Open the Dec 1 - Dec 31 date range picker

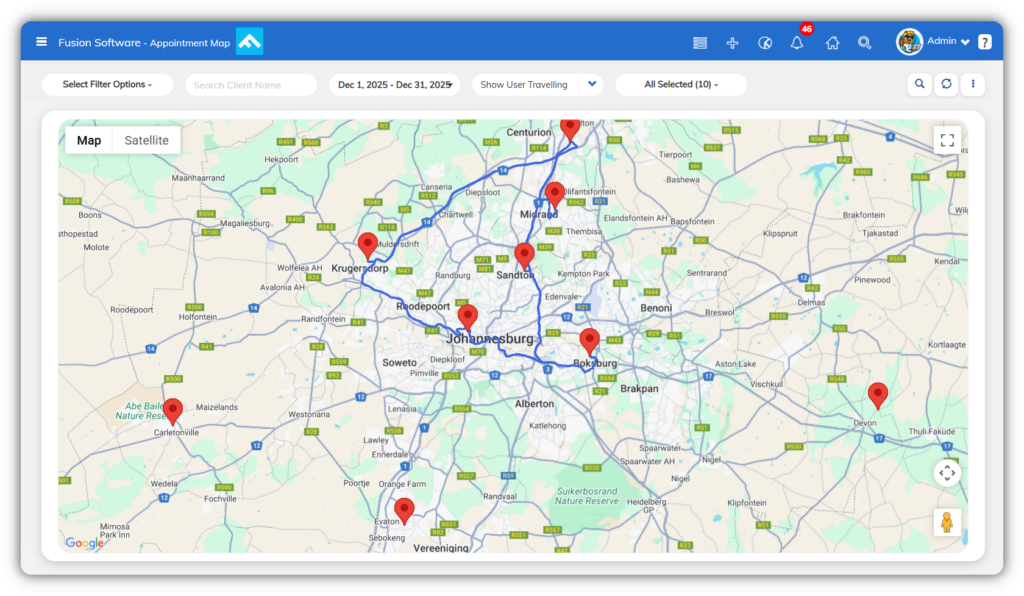click(x=394, y=84)
